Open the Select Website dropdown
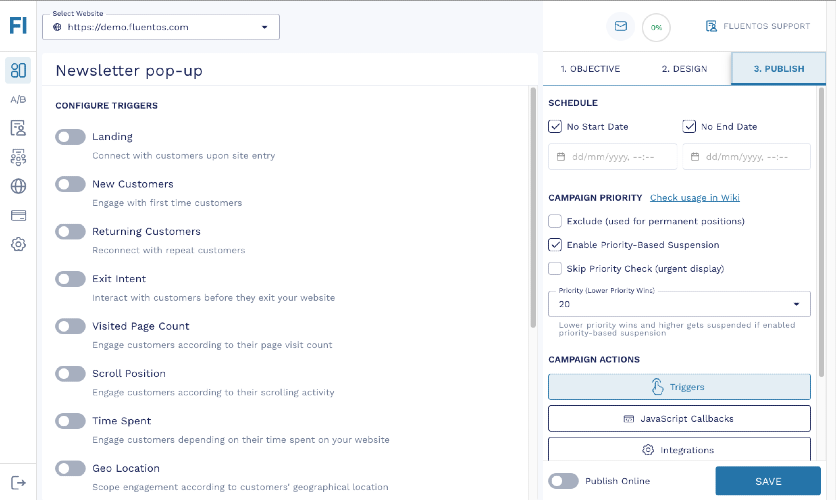Screen dimensions: 836x500 [x=160, y=27]
